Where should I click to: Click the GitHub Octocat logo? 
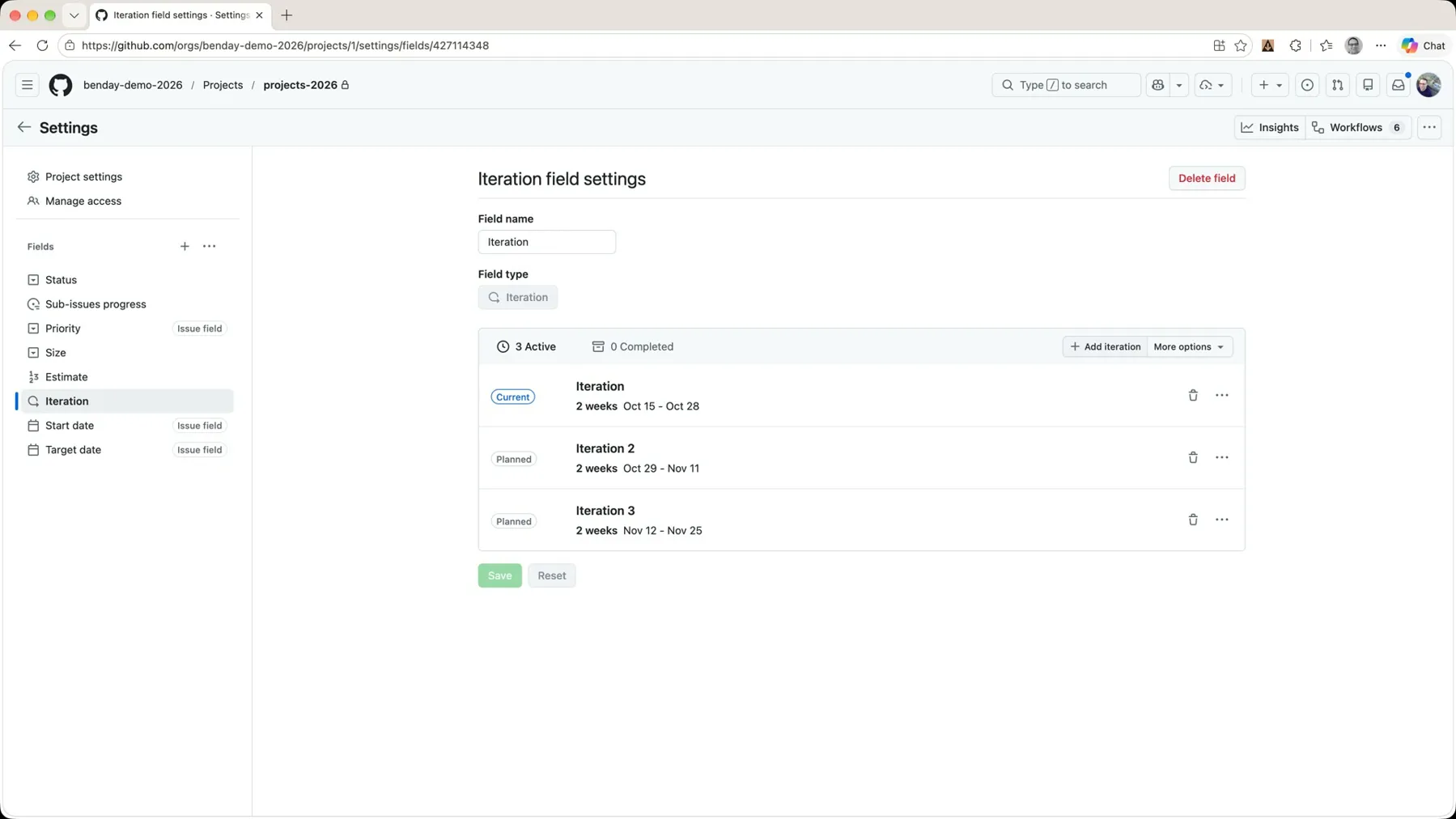click(x=61, y=85)
